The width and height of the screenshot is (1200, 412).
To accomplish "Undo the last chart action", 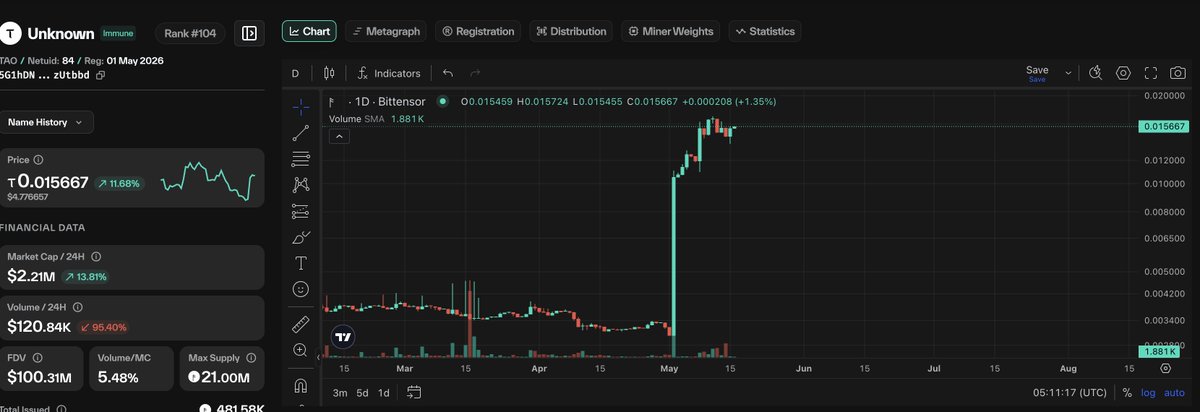I will point(448,73).
